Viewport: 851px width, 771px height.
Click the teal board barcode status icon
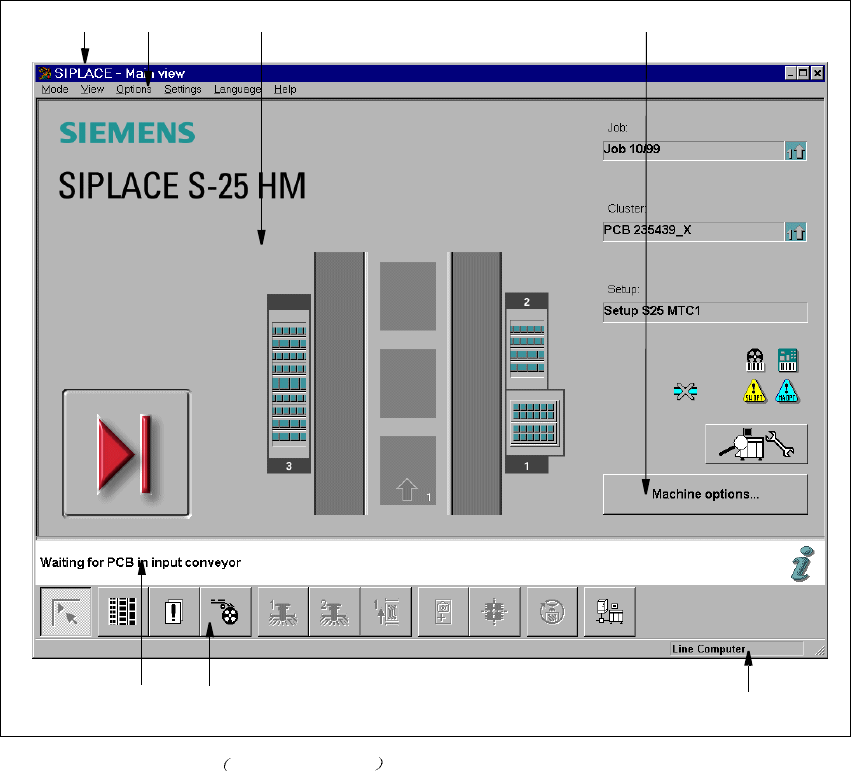pos(788,360)
